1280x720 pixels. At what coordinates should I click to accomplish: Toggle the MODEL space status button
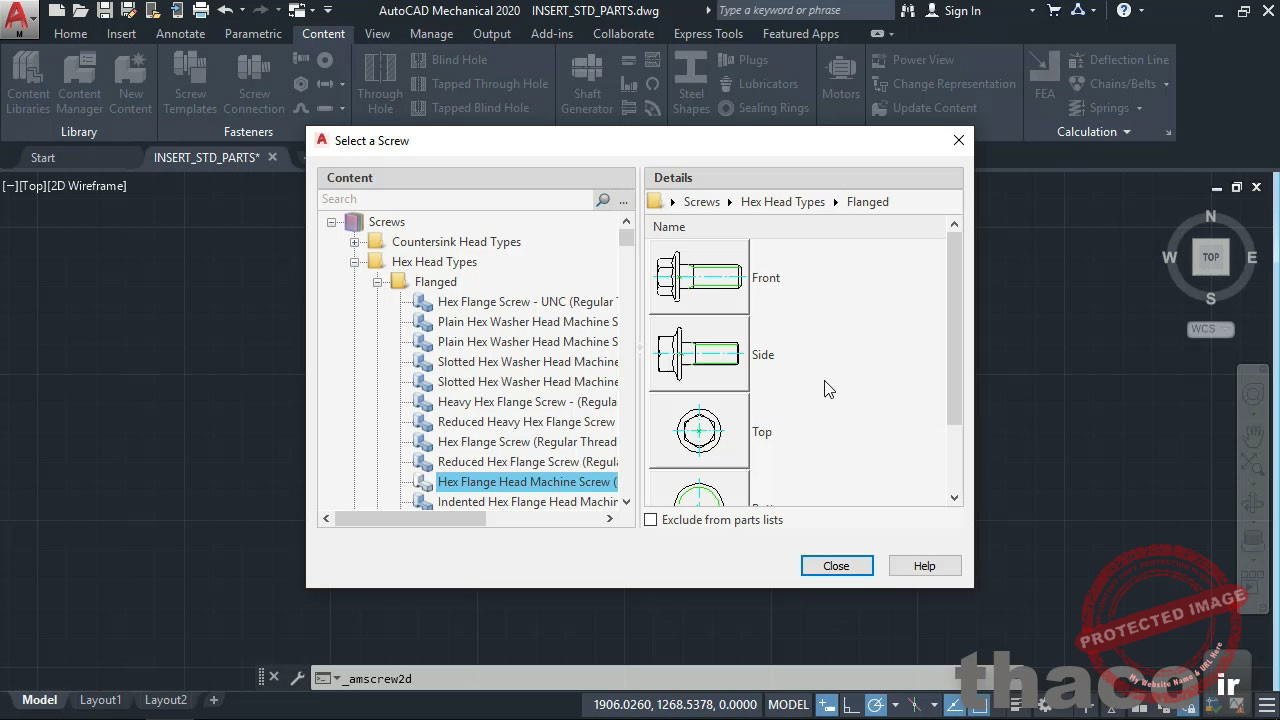(788, 705)
